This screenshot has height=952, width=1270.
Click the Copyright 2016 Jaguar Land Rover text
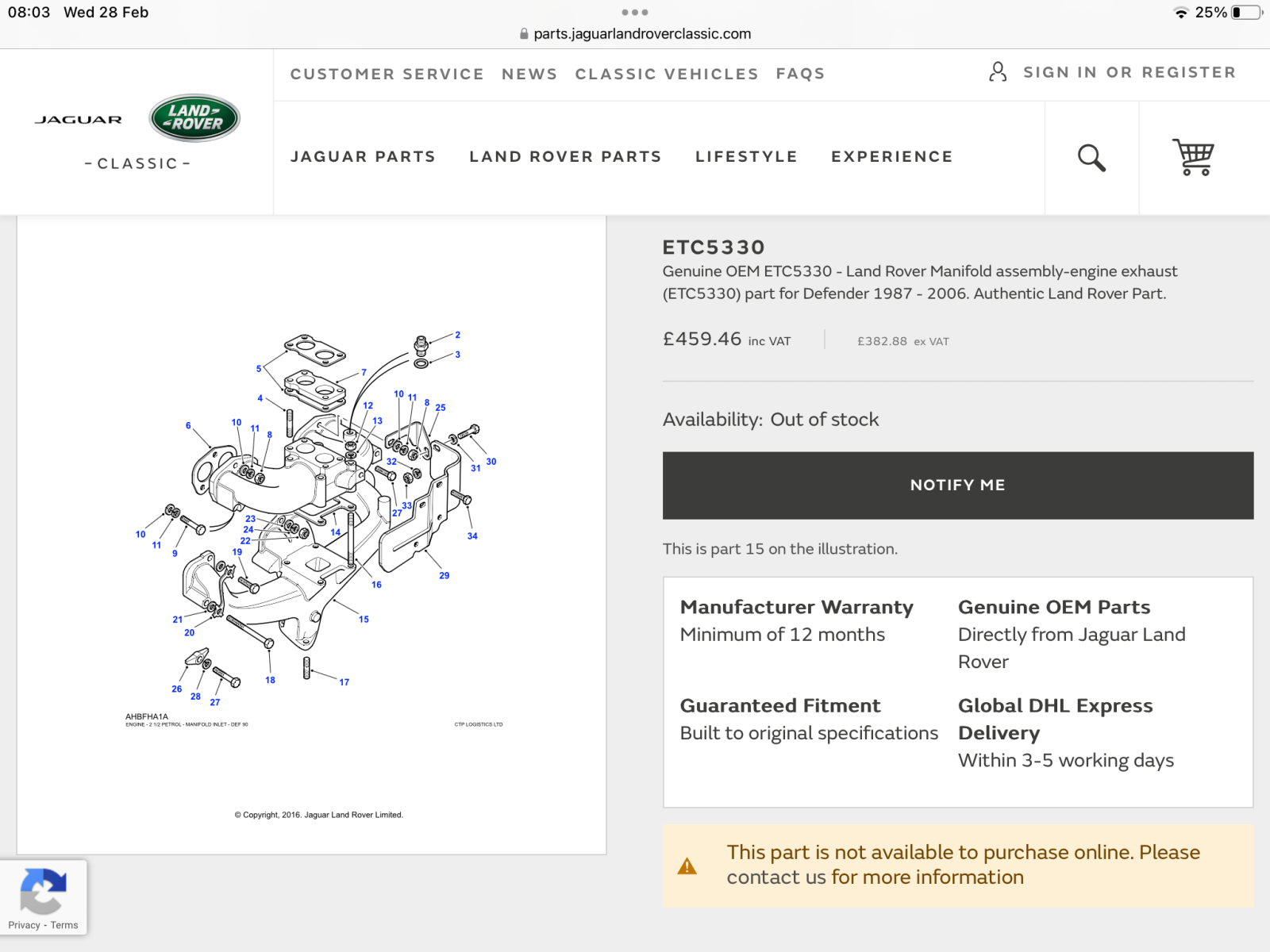tap(319, 815)
